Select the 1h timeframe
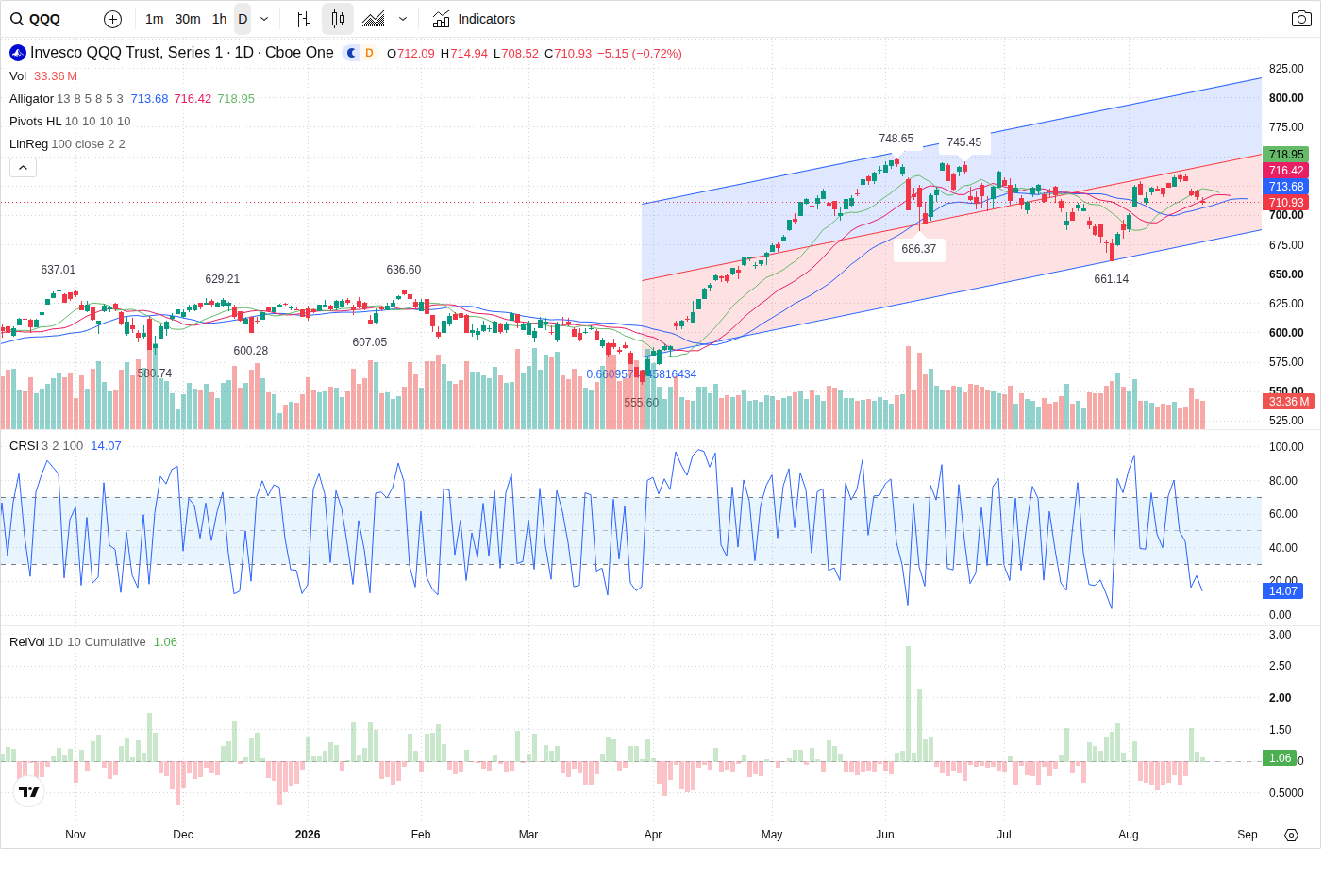The width and height of the screenshot is (1340, 896). point(220,19)
